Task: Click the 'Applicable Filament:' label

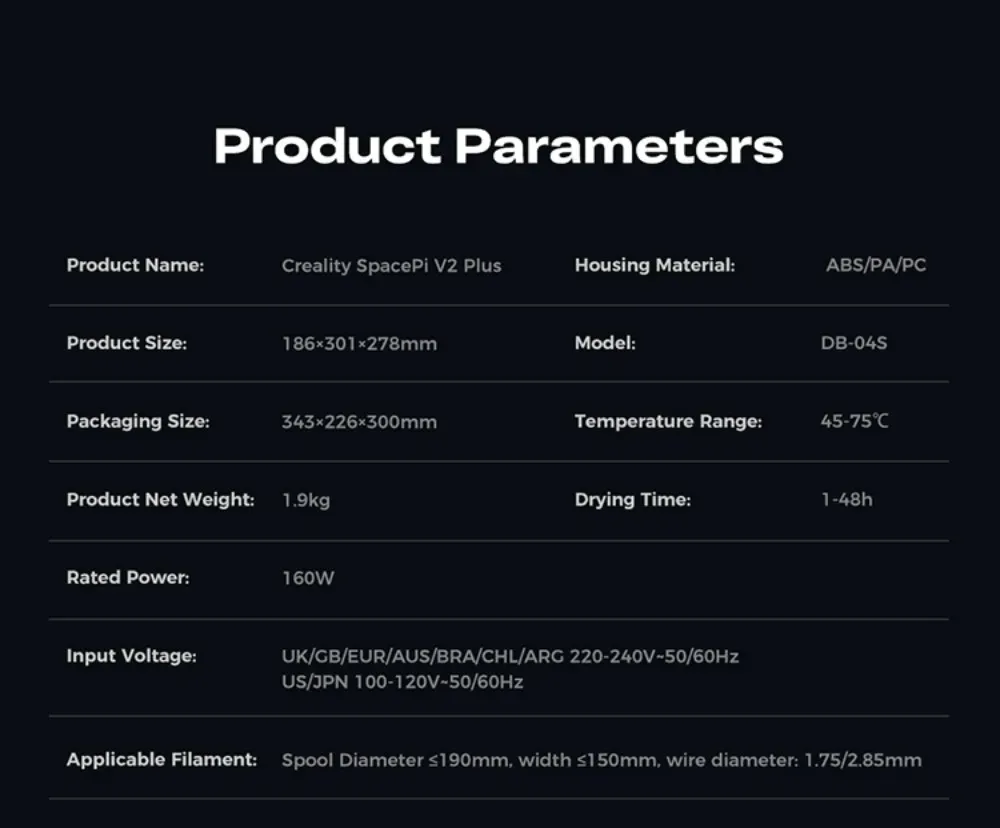Action: point(162,759)
